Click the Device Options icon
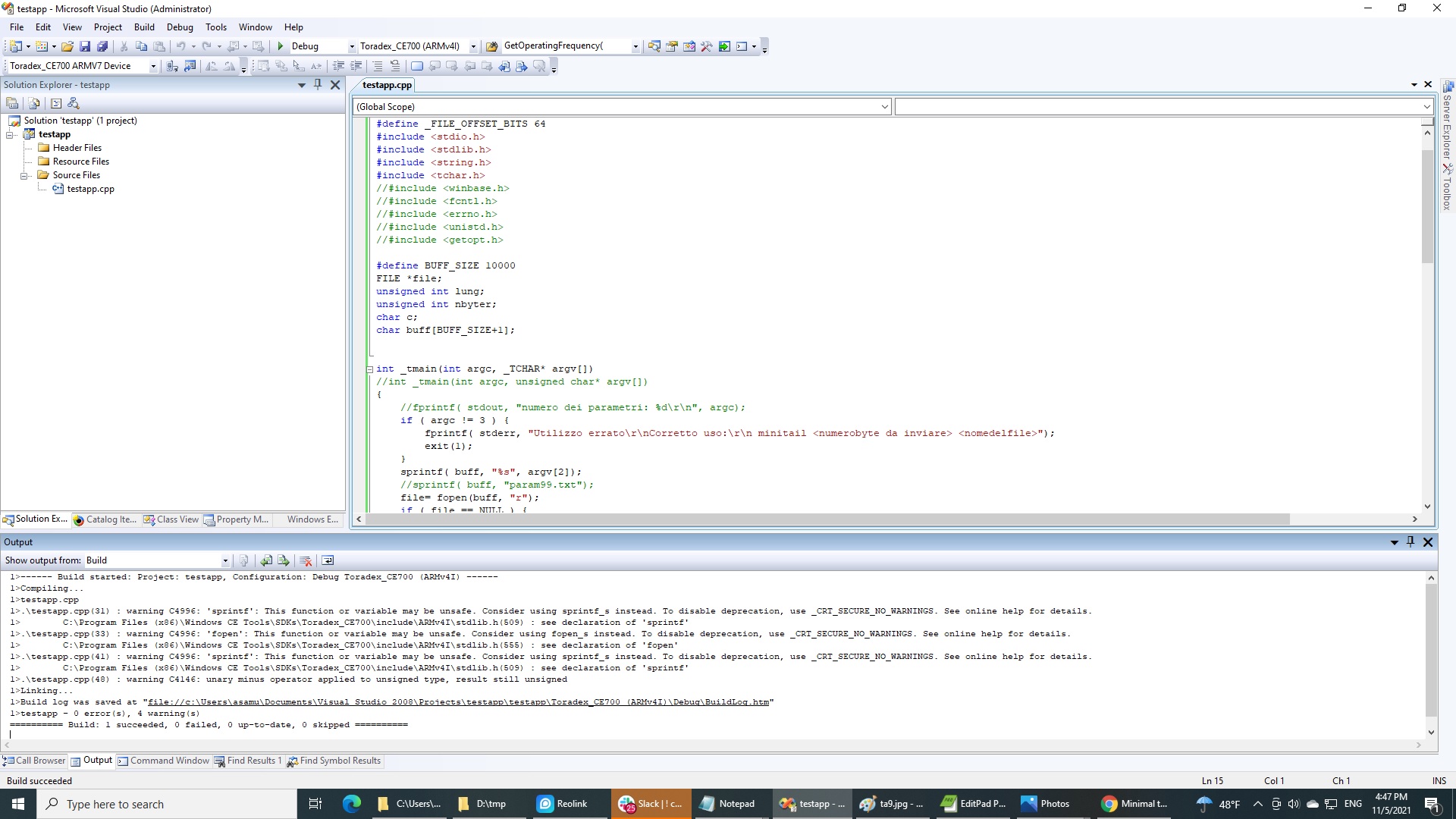The width and height of the screenshot is (1456, 819). 190,66
